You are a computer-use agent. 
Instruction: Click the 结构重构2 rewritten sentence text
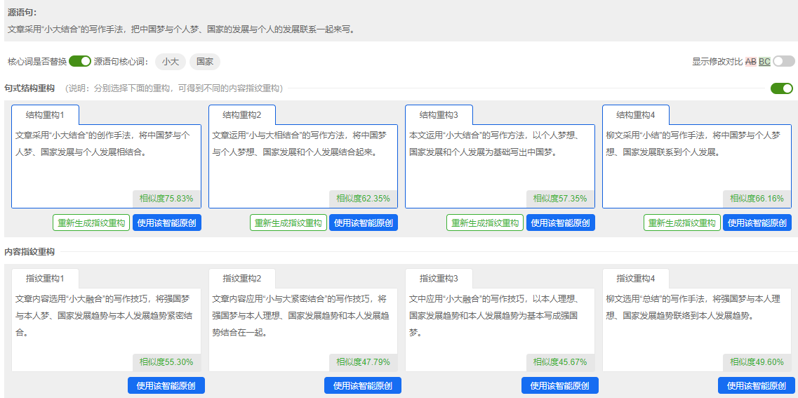(299, 144)
